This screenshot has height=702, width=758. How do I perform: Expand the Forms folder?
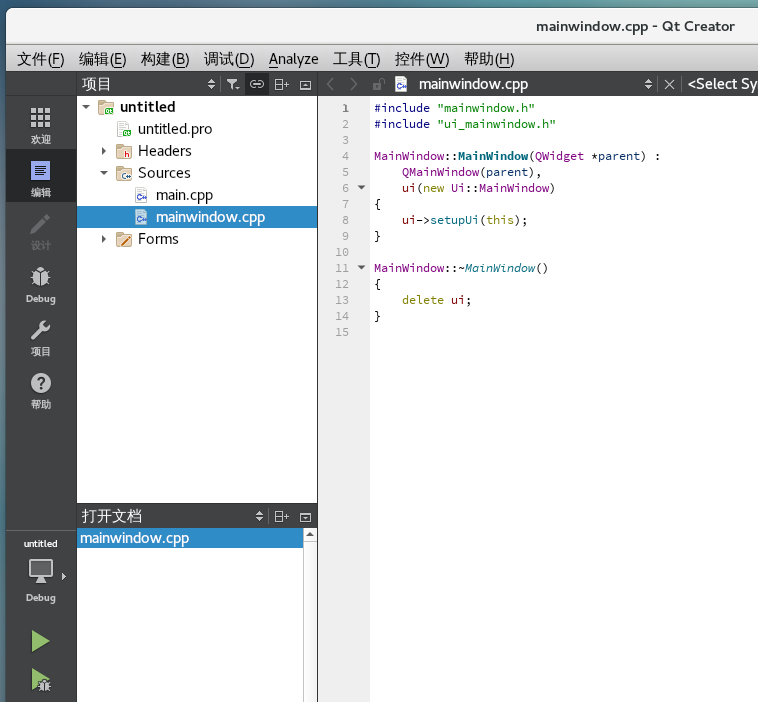(103, 239)
